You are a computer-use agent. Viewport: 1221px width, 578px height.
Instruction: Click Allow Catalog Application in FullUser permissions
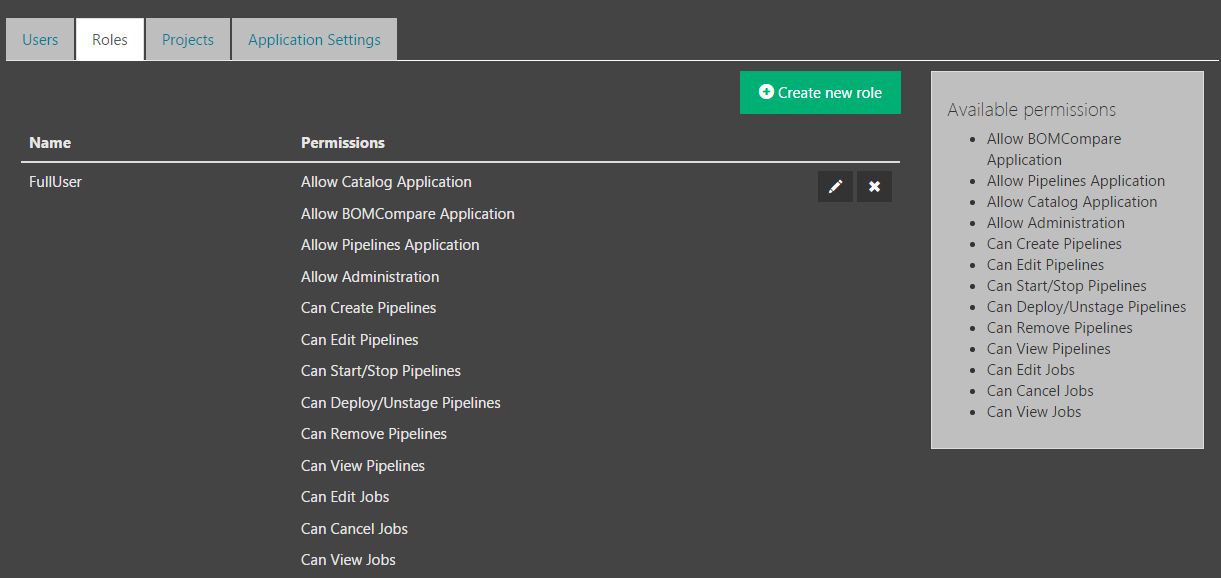coord(386,182)
